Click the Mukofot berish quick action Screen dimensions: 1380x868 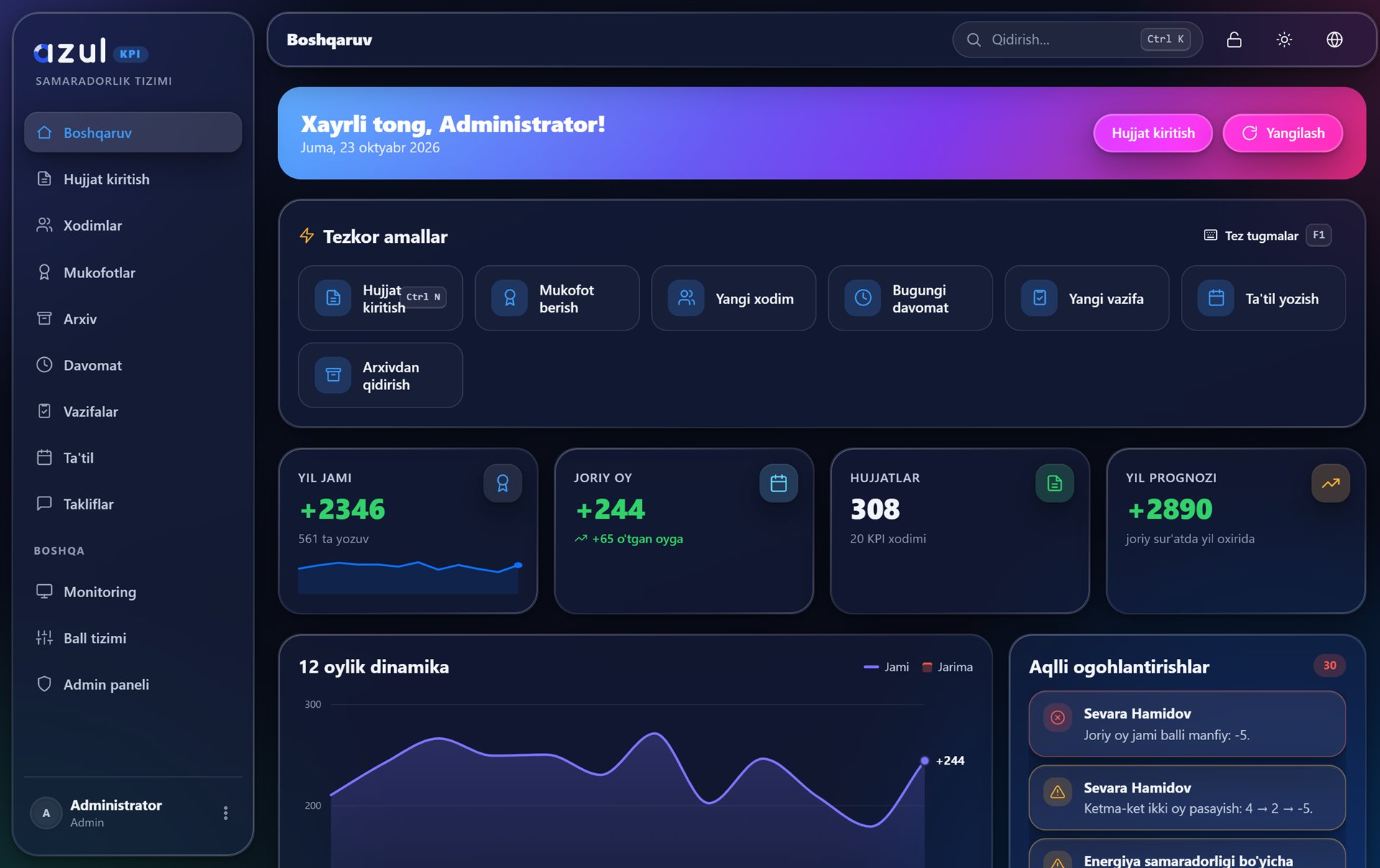[557, 298]
